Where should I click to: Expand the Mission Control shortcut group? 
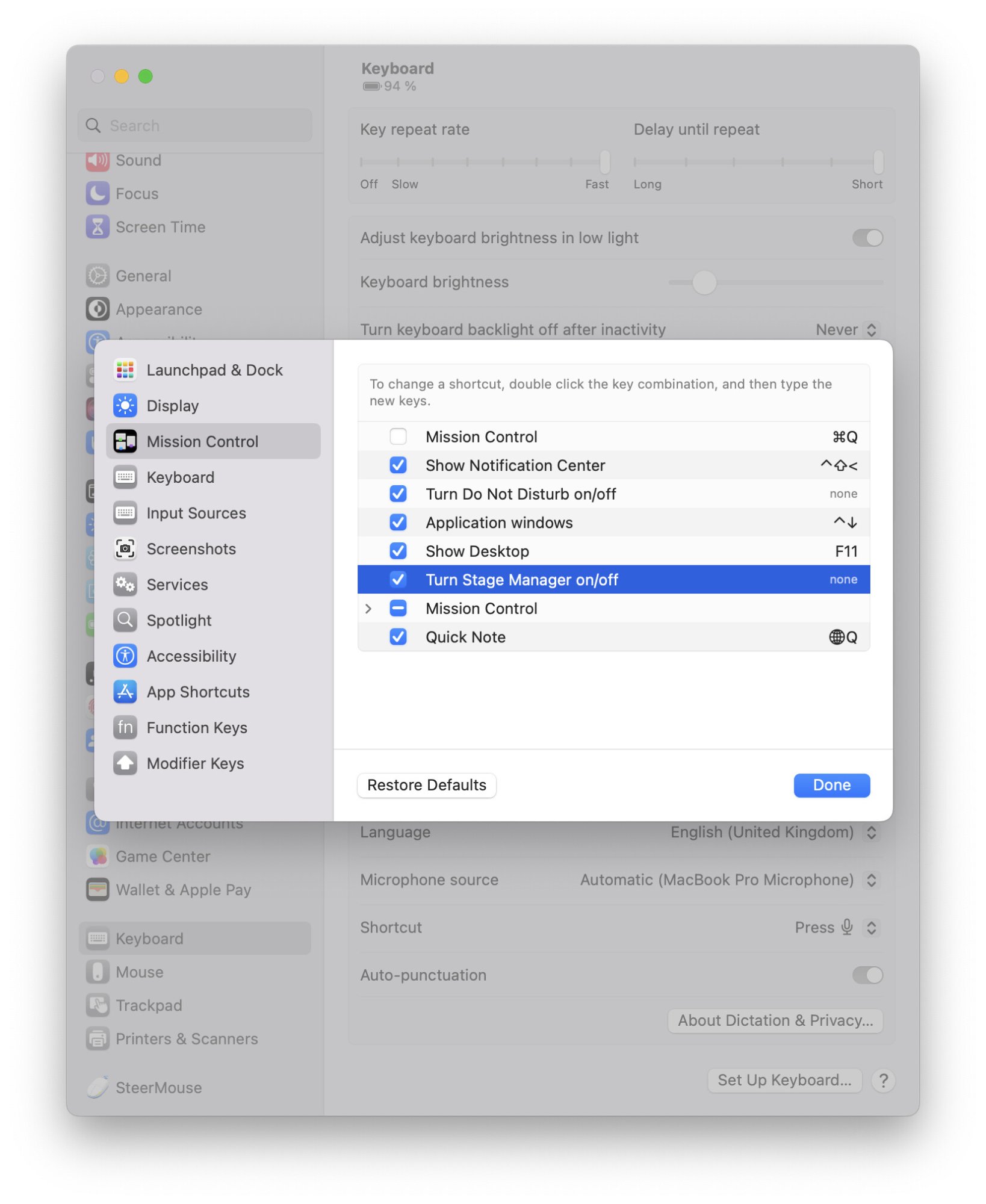368,609
